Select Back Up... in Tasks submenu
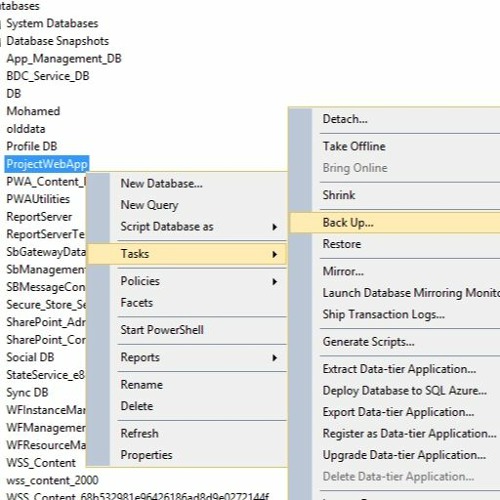 pyautogui.click(x=395, y=223)
